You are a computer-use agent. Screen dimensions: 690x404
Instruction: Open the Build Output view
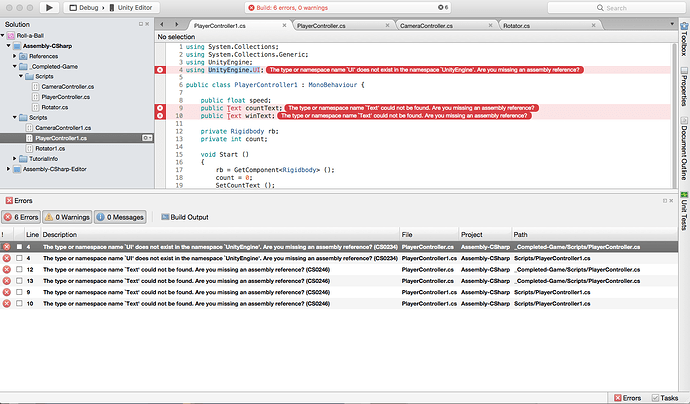(185, 217)
